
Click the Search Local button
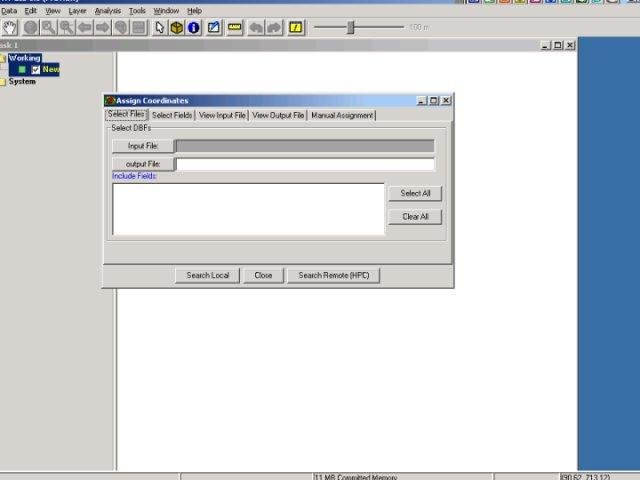pyautogui.click(x=208, y=276)
